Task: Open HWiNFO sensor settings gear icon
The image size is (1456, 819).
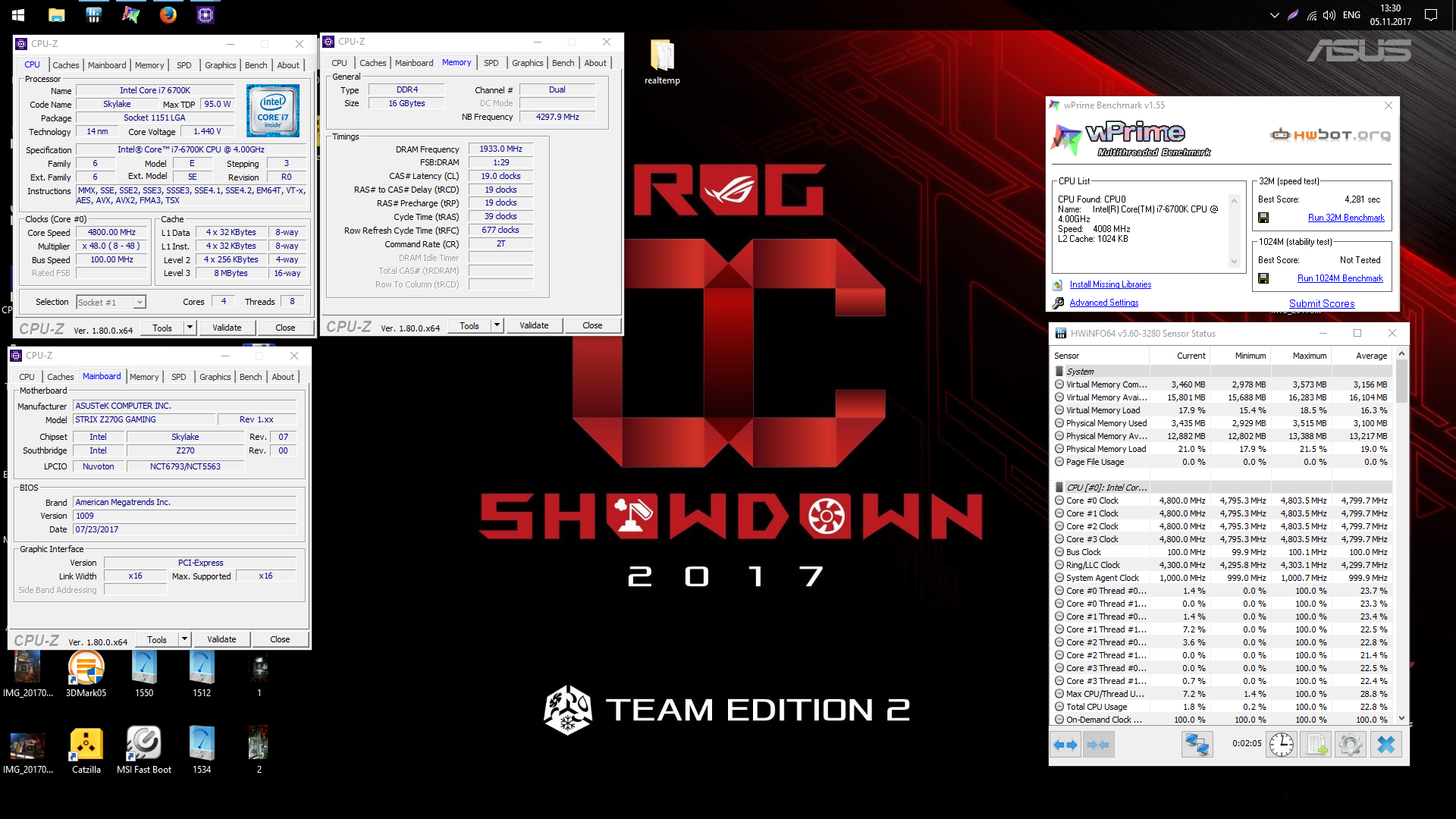Action: (1350, 745)
